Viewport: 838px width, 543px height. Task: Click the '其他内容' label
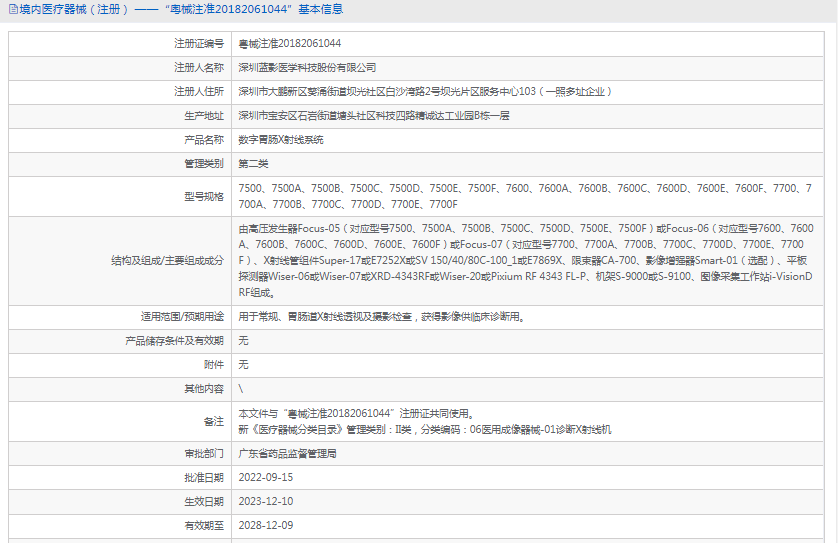(x=204, y=389)
